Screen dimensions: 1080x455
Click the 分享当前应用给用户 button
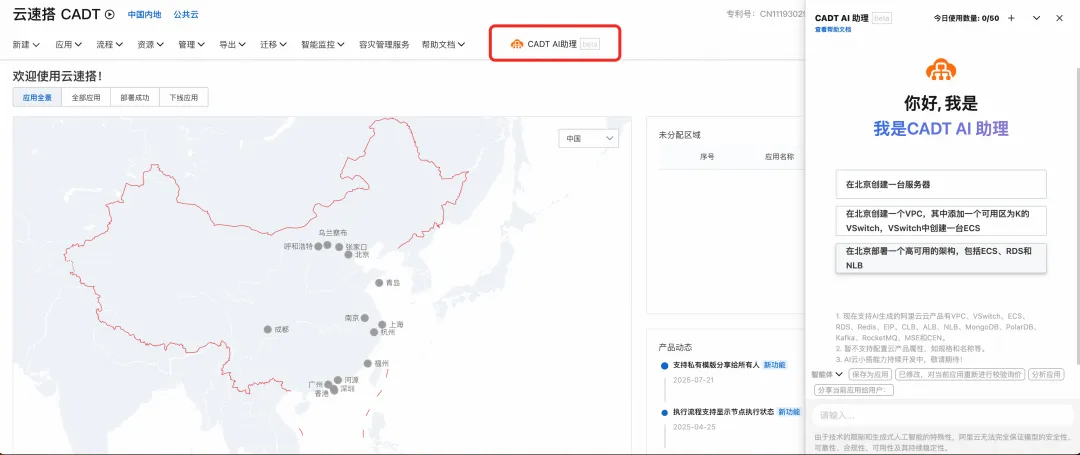[854, 390]
